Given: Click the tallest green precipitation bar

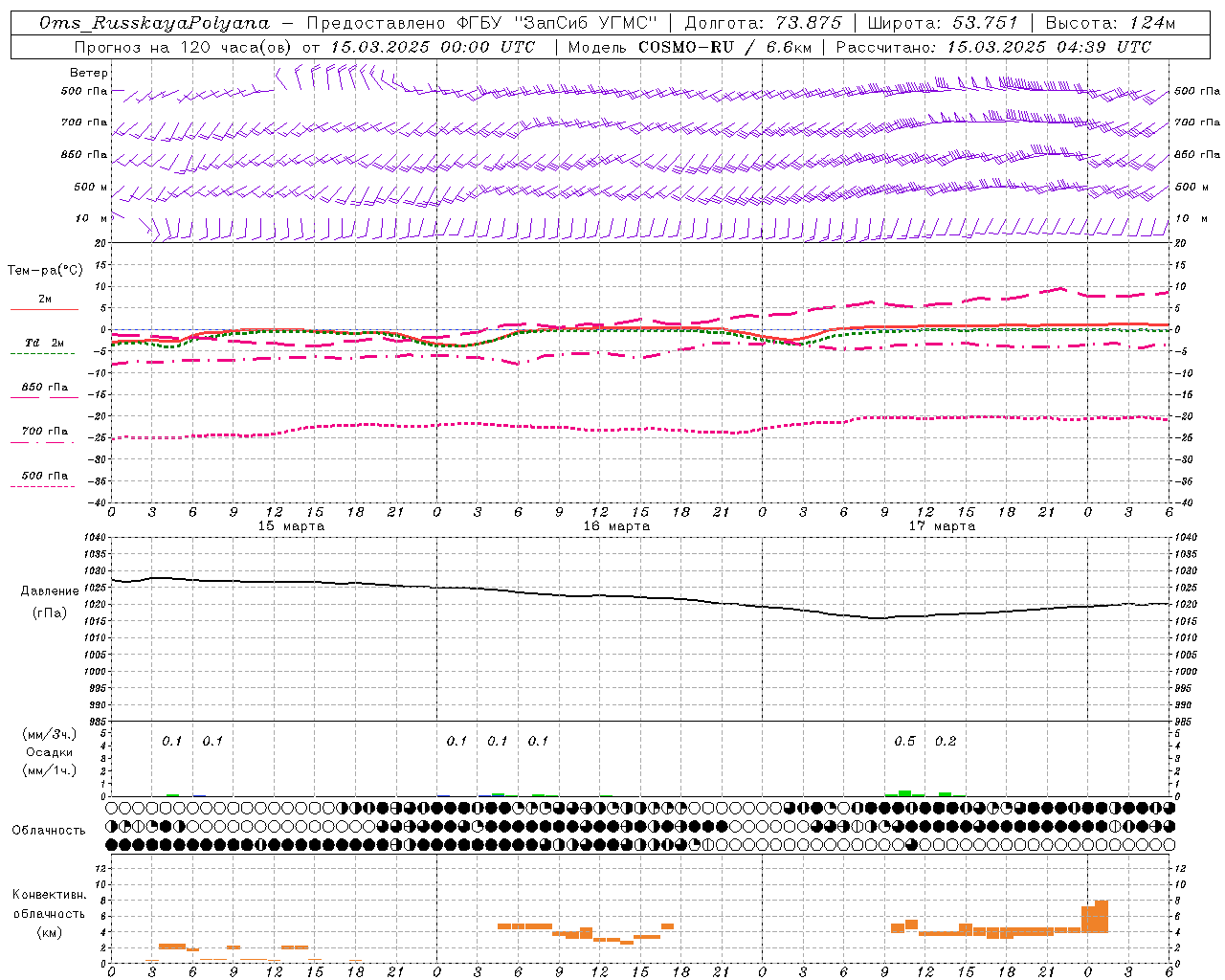Looking at the screenshot, I should [x=904, y=793].
